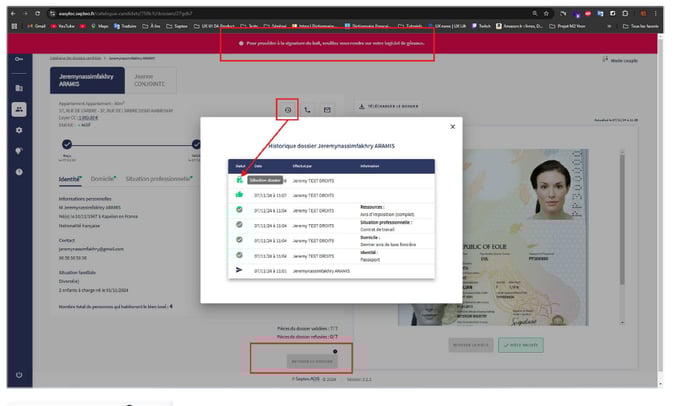This screenshot has height=406, width=688.
Task: Click the key icon atop sidebar
Action: click(19, 60)
